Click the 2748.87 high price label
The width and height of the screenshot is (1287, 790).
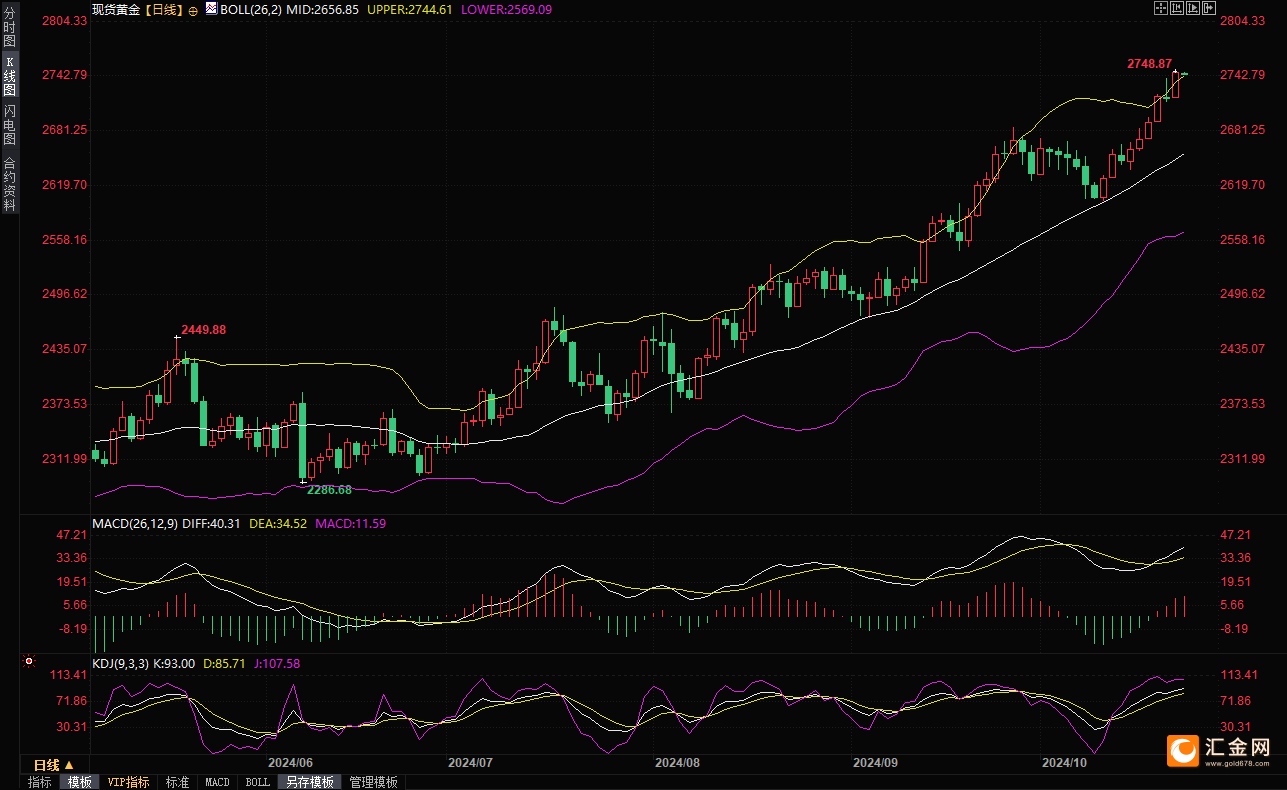pos(1149,63)
